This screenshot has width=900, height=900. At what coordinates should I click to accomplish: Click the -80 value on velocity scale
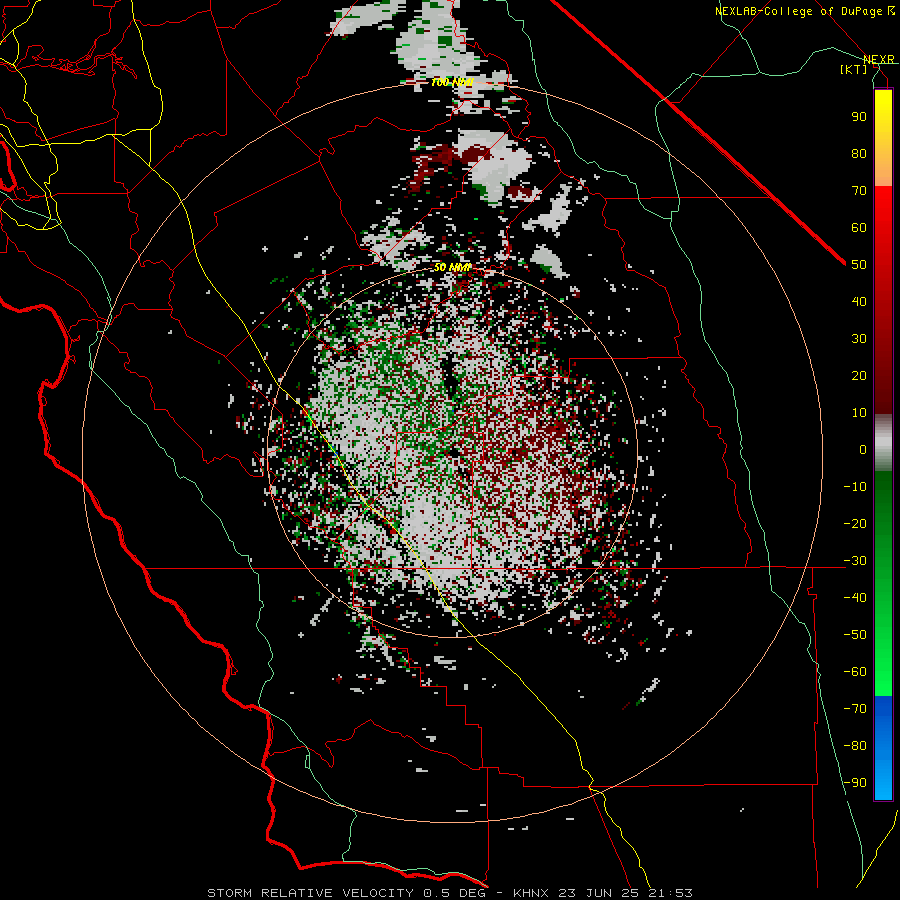855,746
